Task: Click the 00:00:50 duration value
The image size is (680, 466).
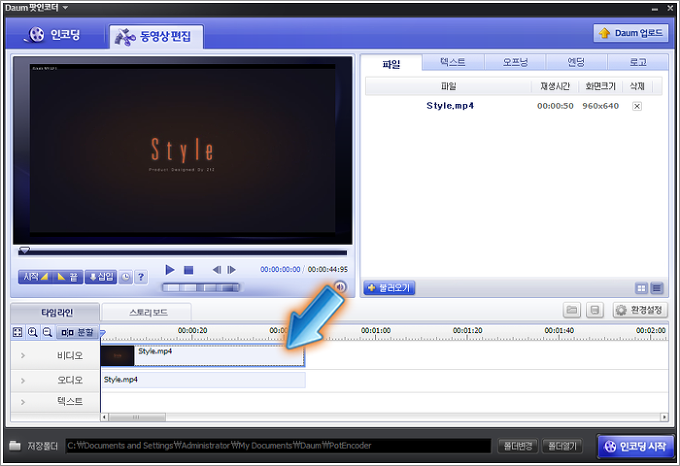Action: (x=555, y=106)
